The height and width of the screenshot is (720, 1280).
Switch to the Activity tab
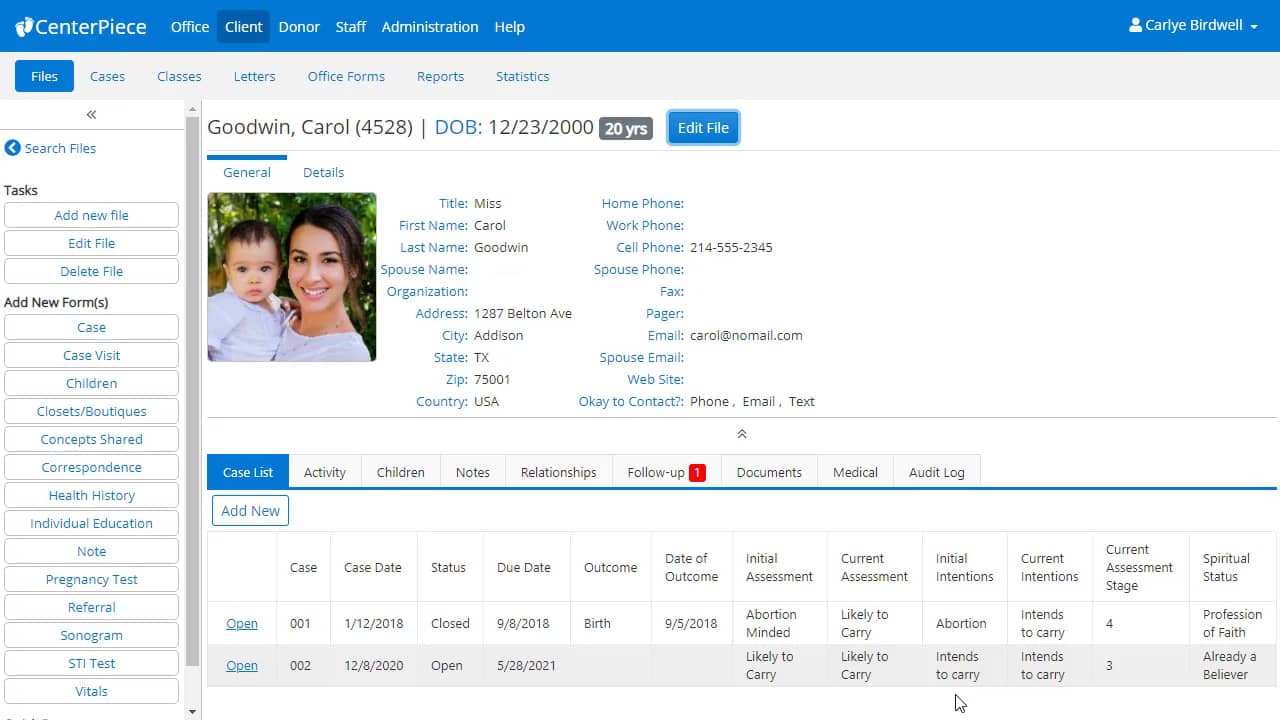pos(324,472)
